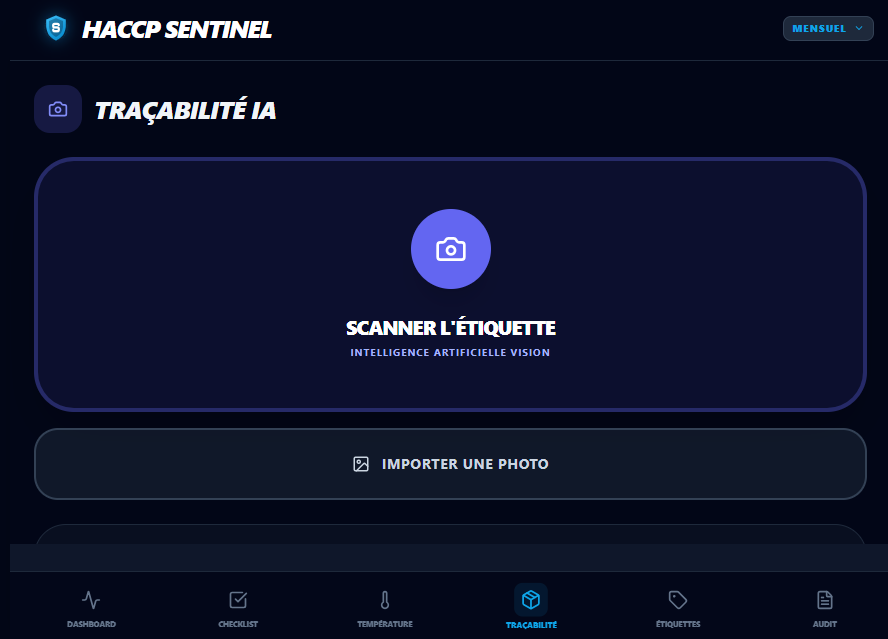The image size is (888, 639).
Task: Click the HACCP SENTINEL title text
Action: click(x=176, y=30)
